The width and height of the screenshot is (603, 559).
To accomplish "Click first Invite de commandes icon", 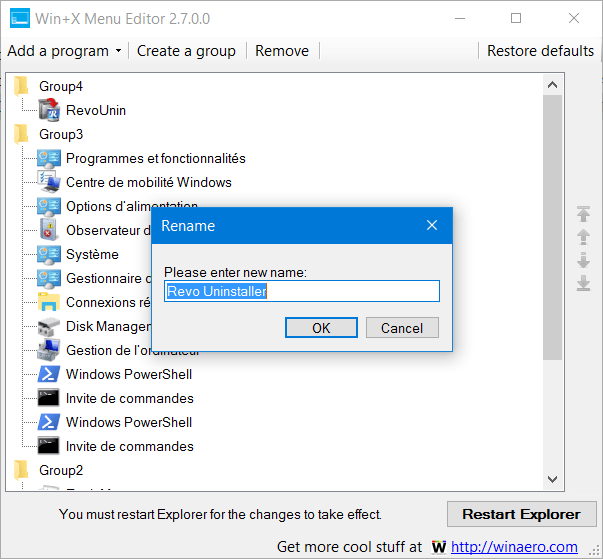I will point(48,398).
